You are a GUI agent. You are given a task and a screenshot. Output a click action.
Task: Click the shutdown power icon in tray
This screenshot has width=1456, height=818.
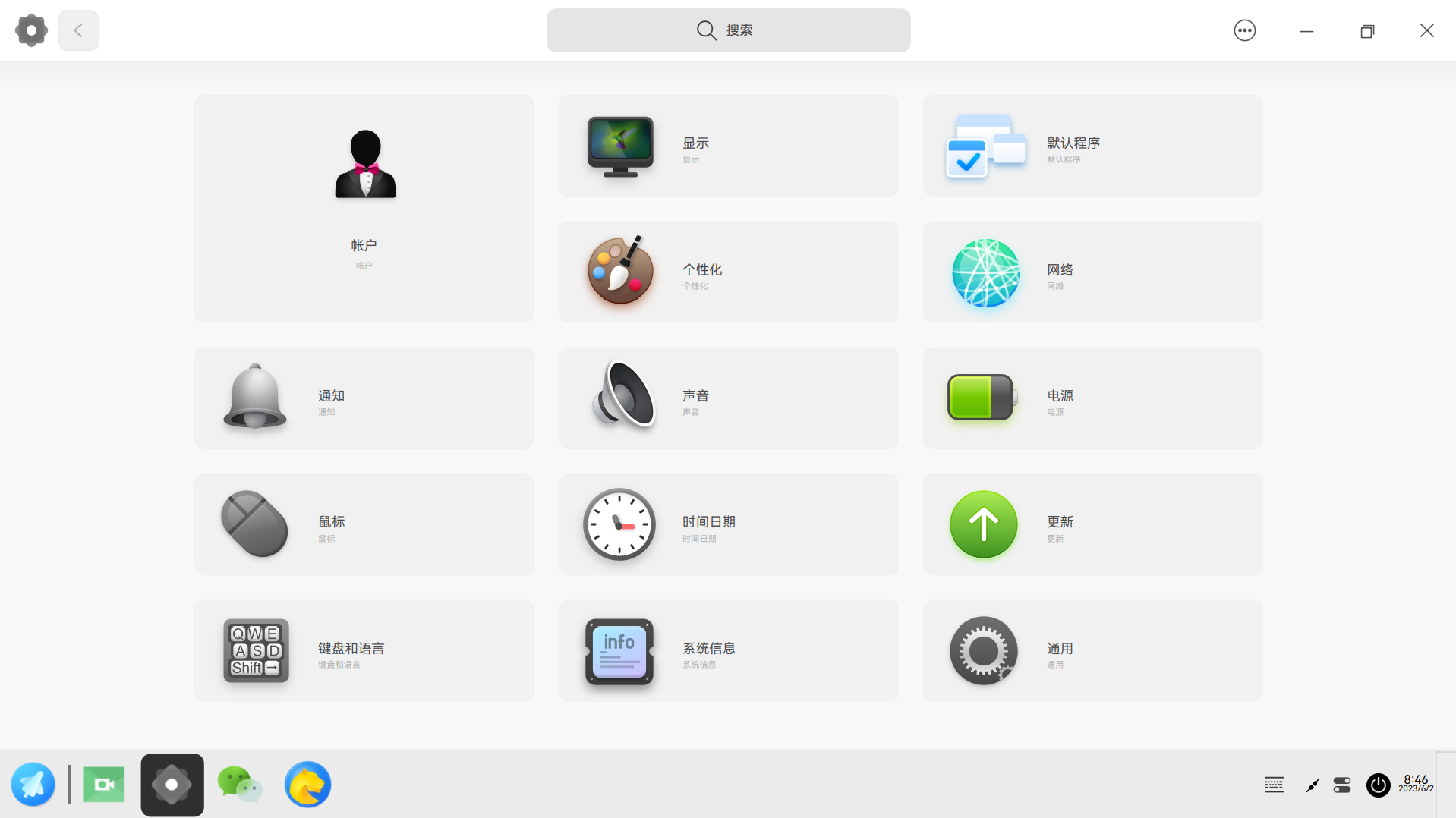click(1378, 785)
